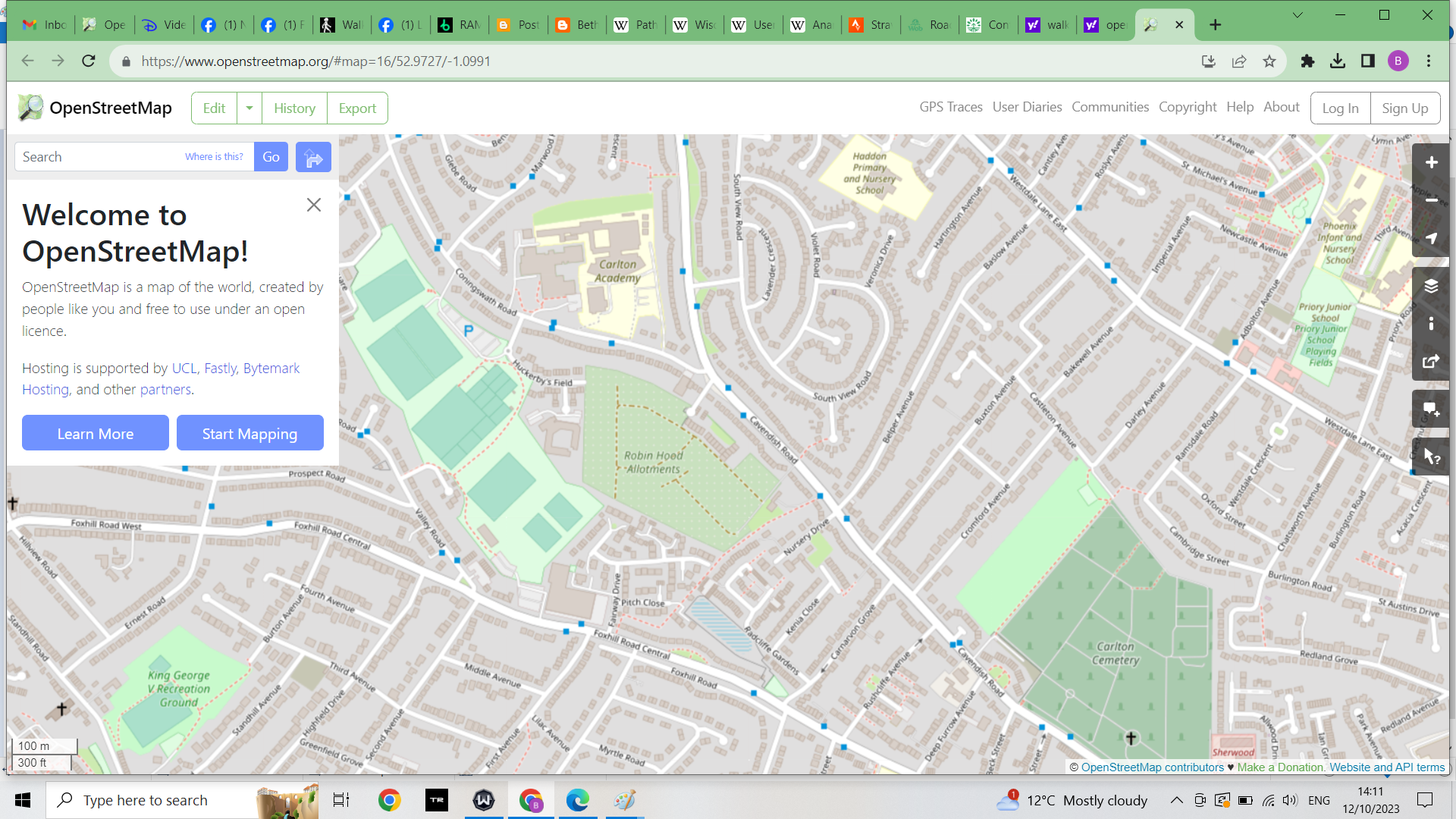Bookmark this page with the star icon

pos(1269,61)
